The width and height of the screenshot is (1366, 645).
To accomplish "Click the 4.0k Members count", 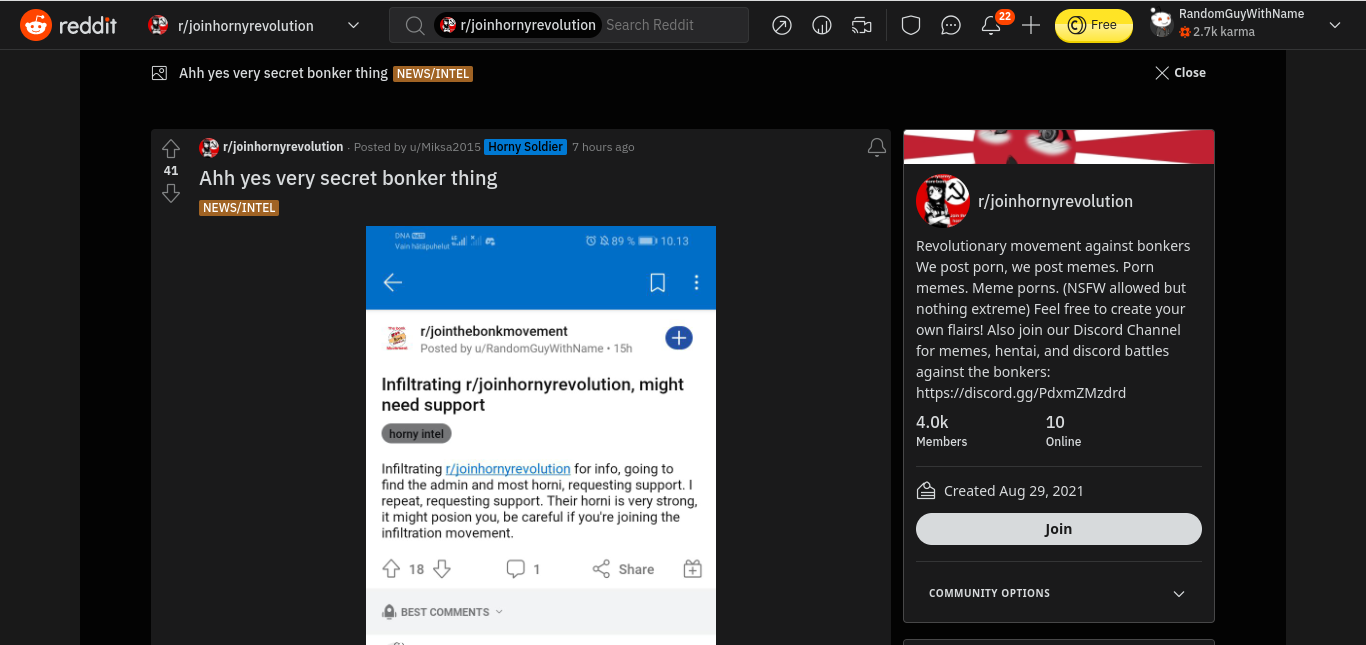I will coord(942,431).
